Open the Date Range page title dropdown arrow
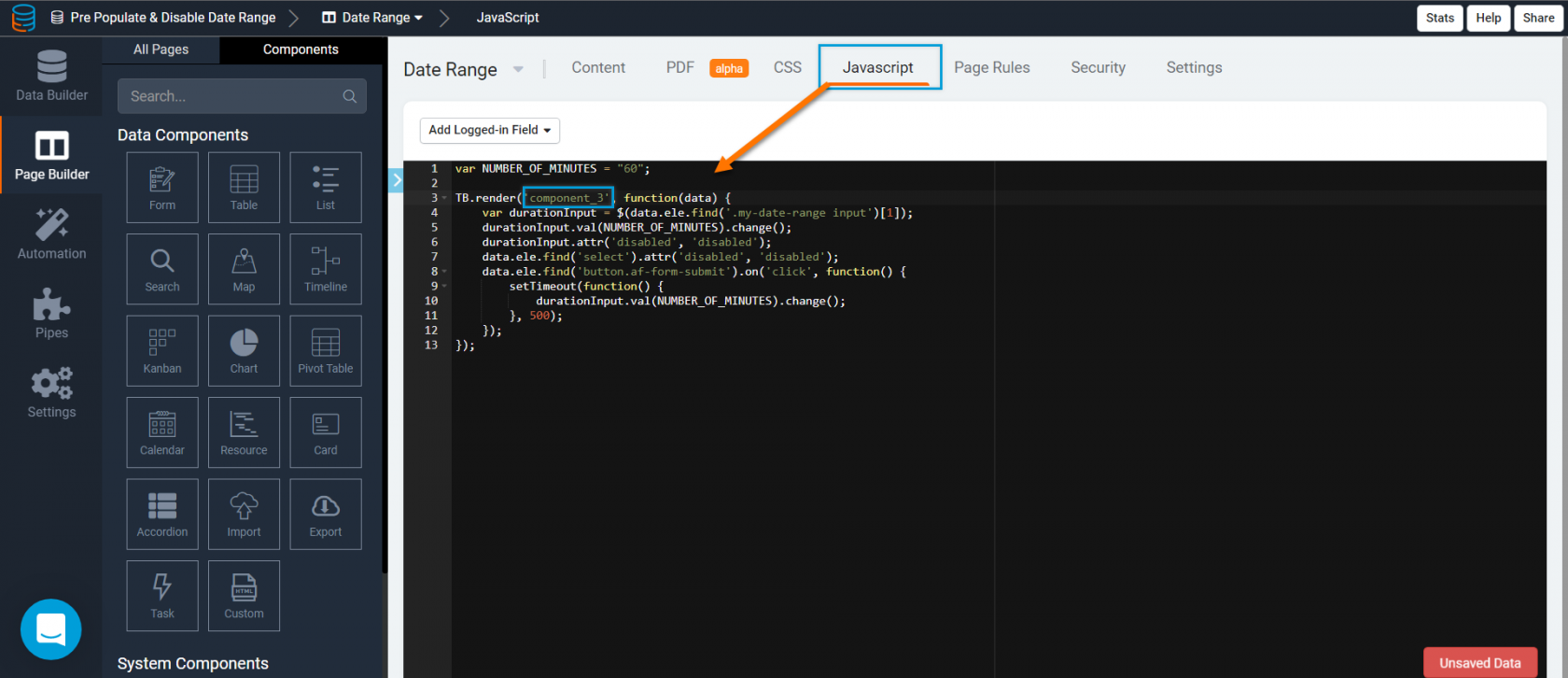The height and width of the screenshot is (678, 1568). [x=518, y=69]
